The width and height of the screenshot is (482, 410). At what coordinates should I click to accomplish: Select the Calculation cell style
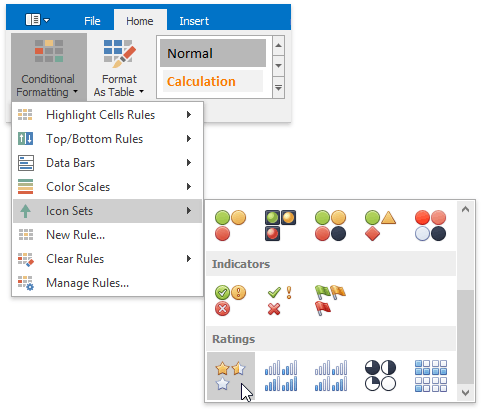tap(213, 81)
